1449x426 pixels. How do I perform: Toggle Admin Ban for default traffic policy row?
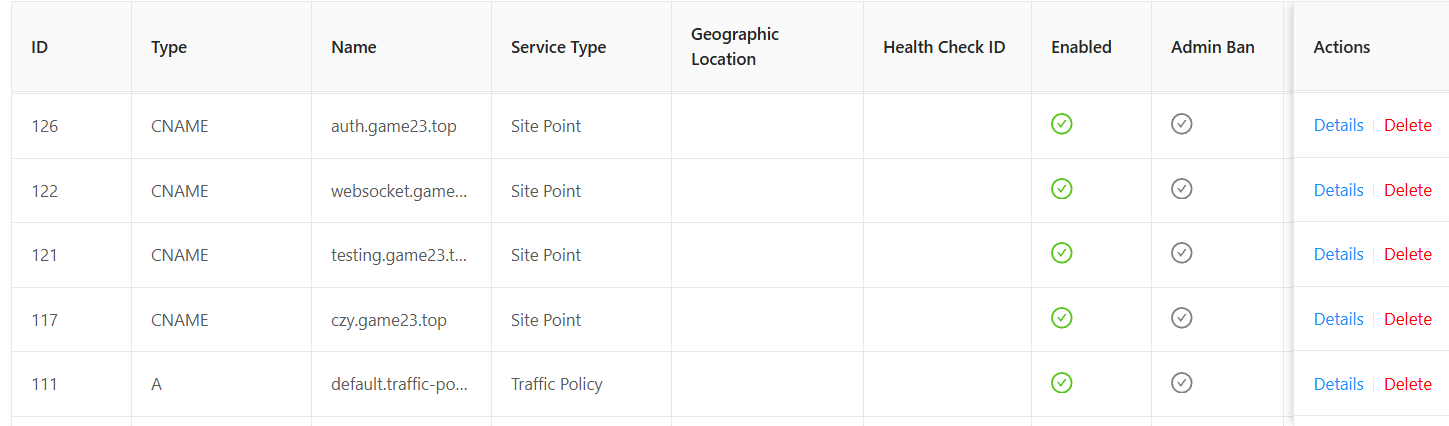pos(1181,383)
